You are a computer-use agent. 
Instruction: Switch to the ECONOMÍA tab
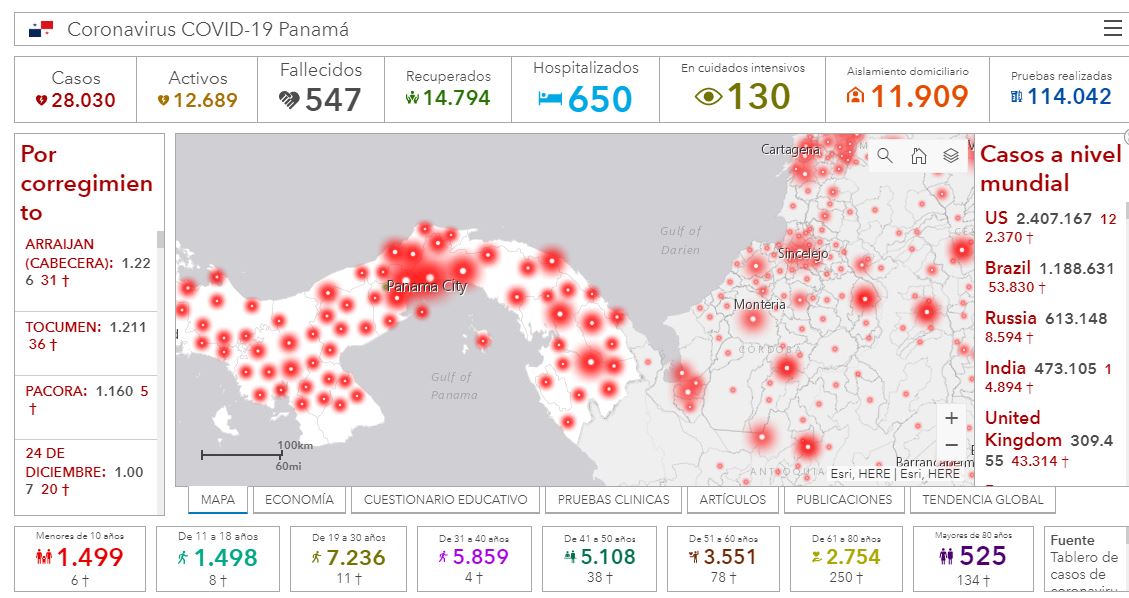[300, 499]
